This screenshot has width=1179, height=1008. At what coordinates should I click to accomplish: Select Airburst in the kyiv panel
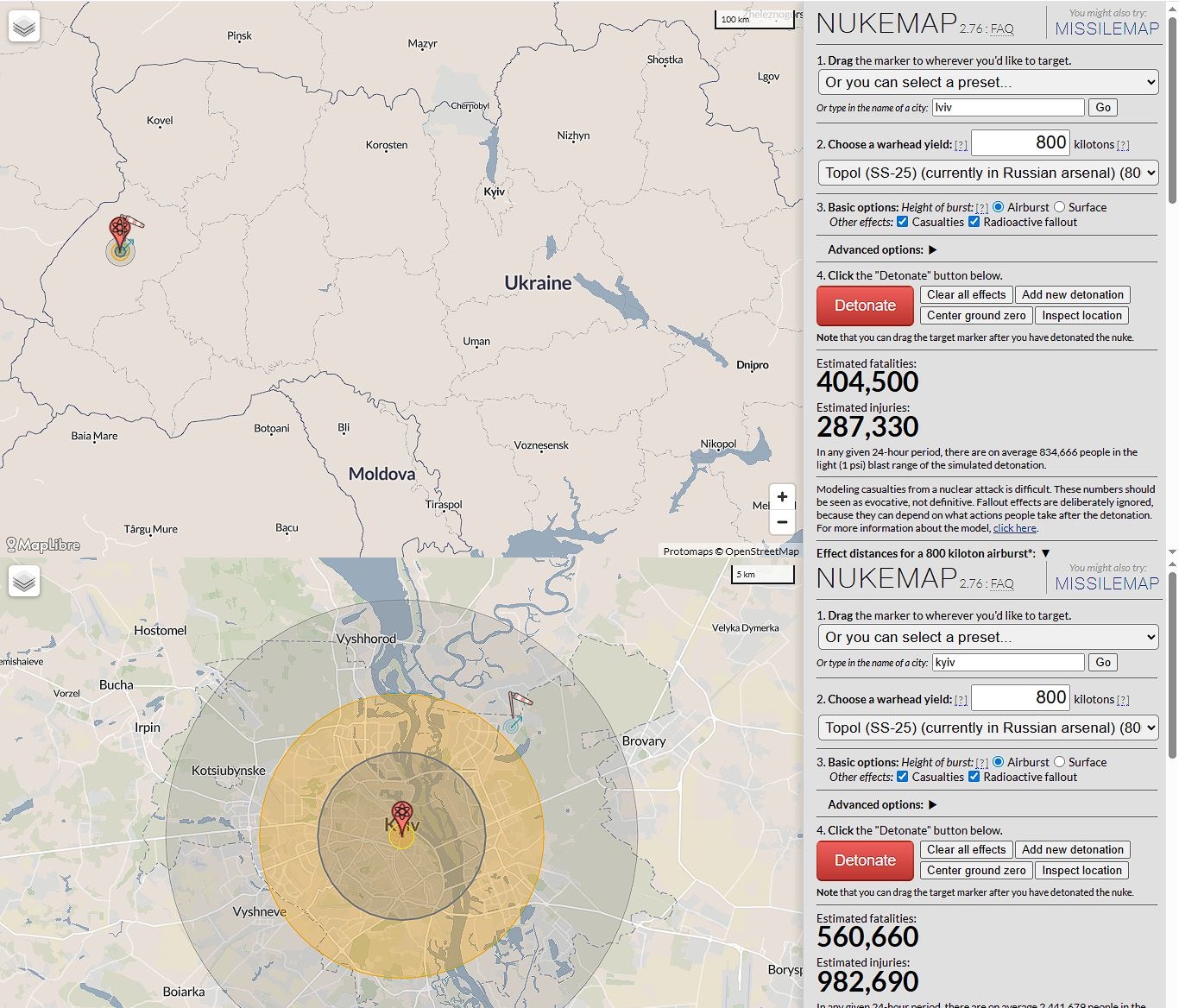[999, 762]
